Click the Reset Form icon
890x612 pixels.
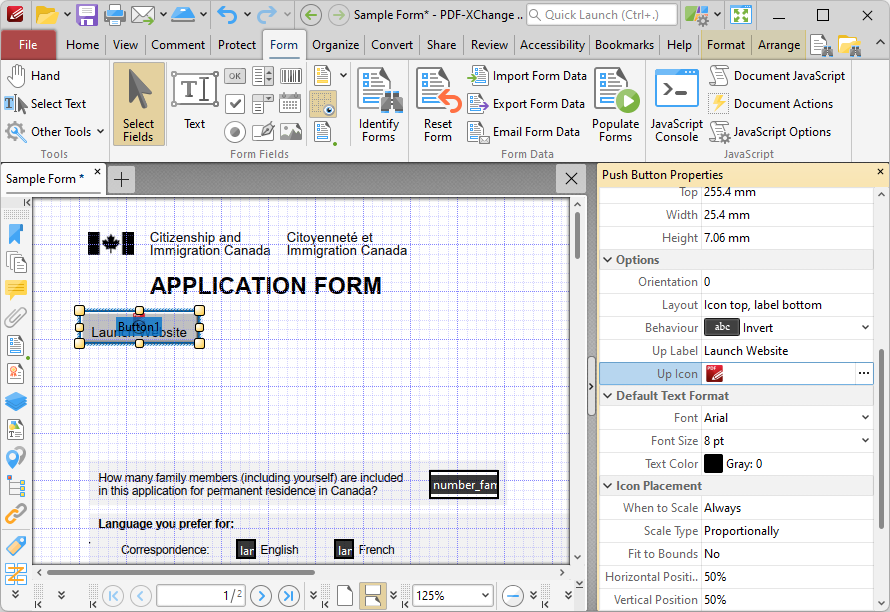point(438,106)
